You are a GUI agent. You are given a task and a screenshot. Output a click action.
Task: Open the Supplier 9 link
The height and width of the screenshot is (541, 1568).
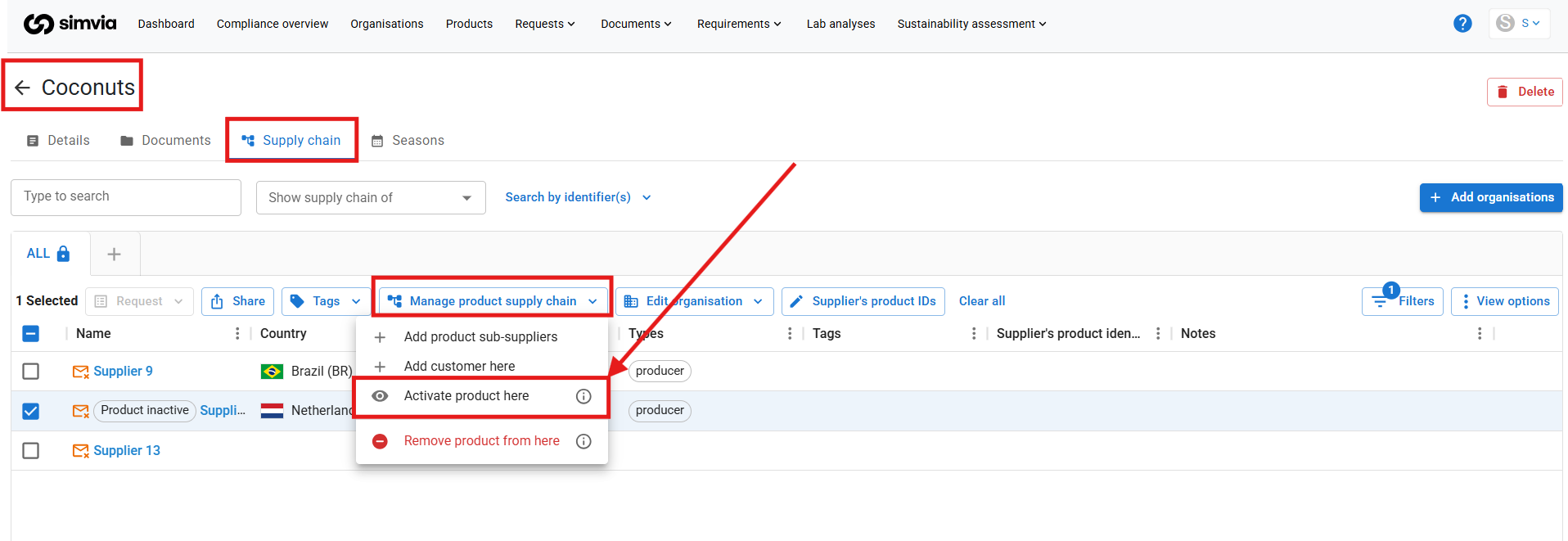123,372
